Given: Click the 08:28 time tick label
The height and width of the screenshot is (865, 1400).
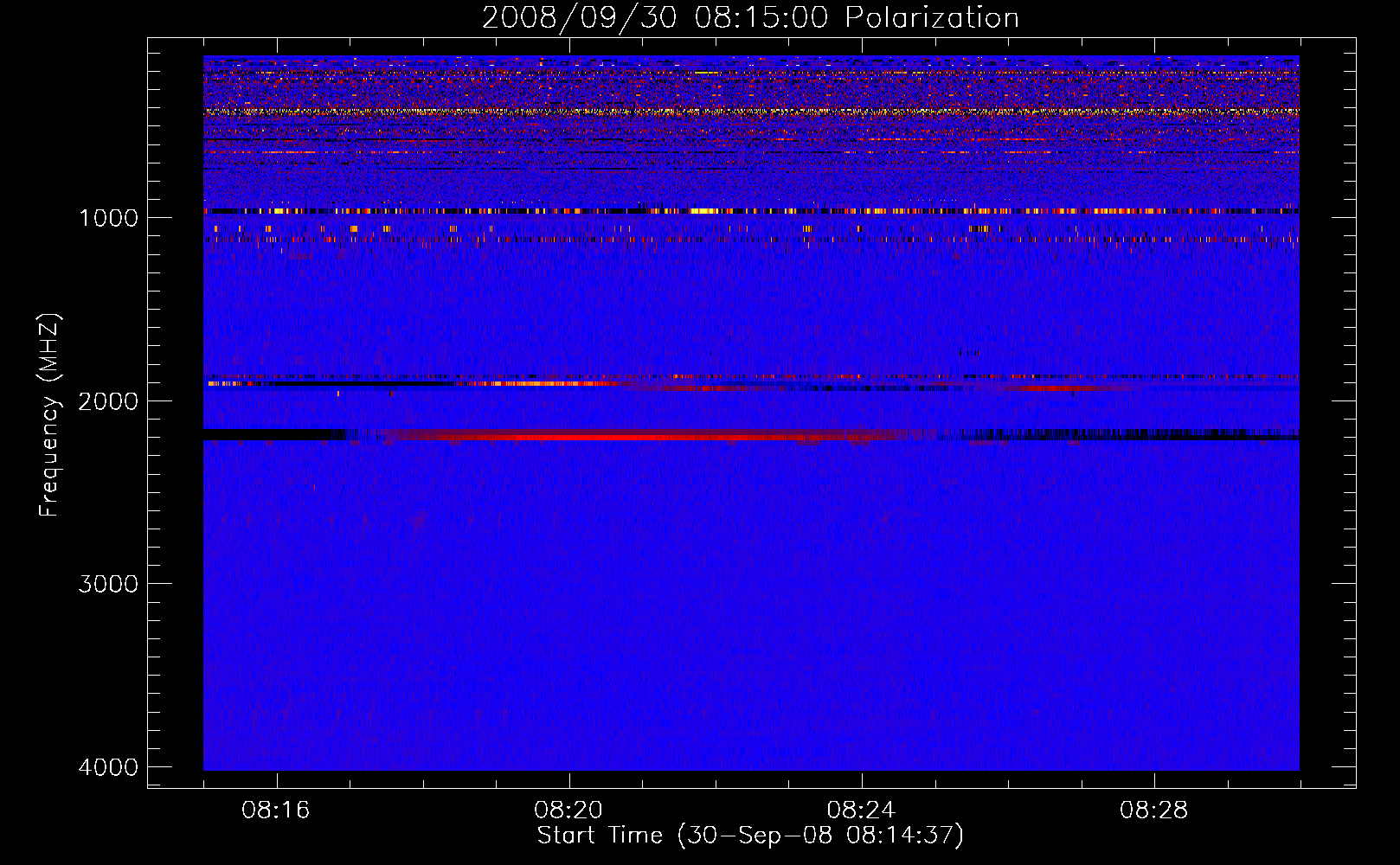Looking at the screenshot, I should [x=1153, y=811].
